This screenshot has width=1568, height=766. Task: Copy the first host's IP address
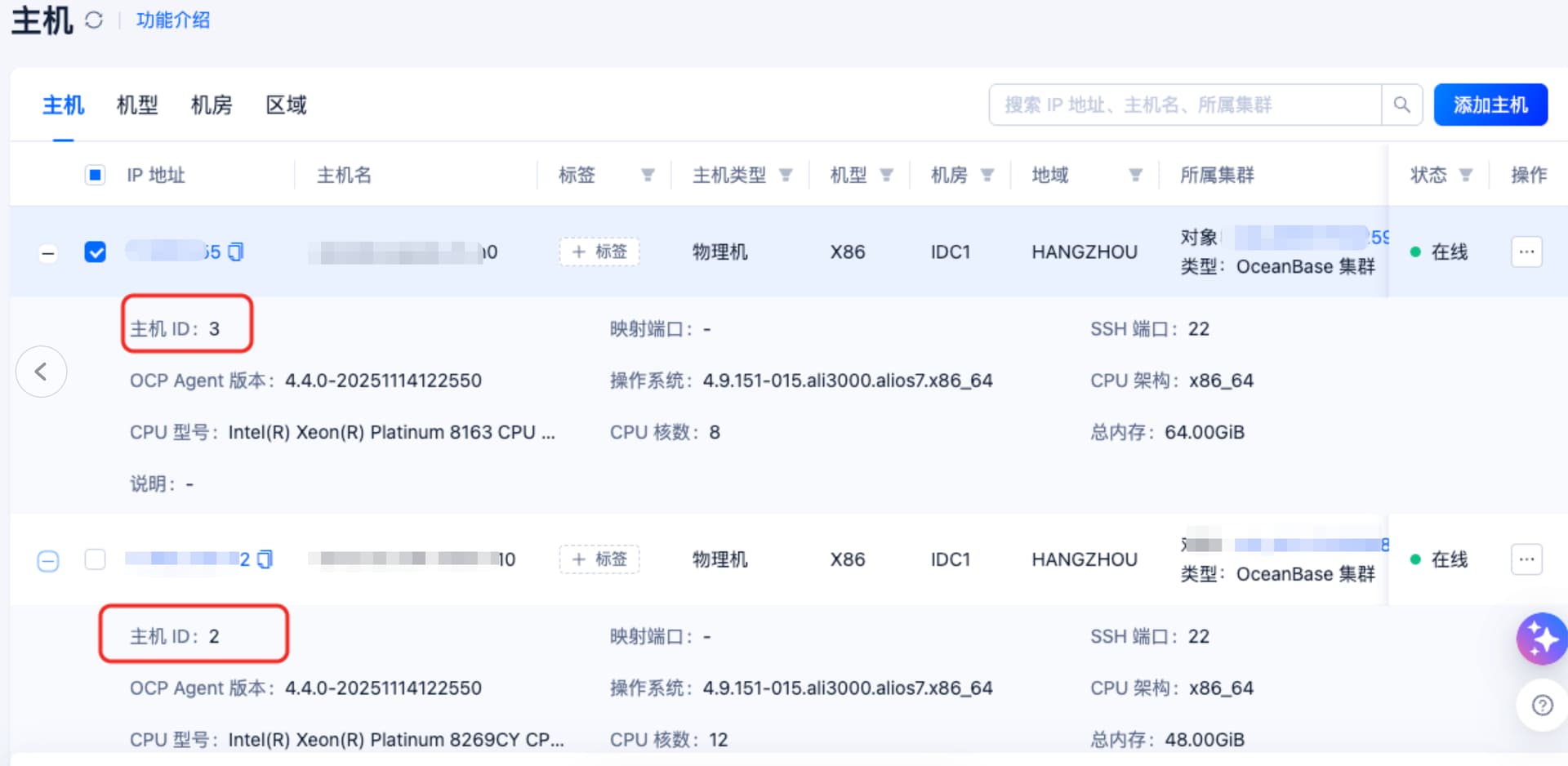(x=236, y=252)
